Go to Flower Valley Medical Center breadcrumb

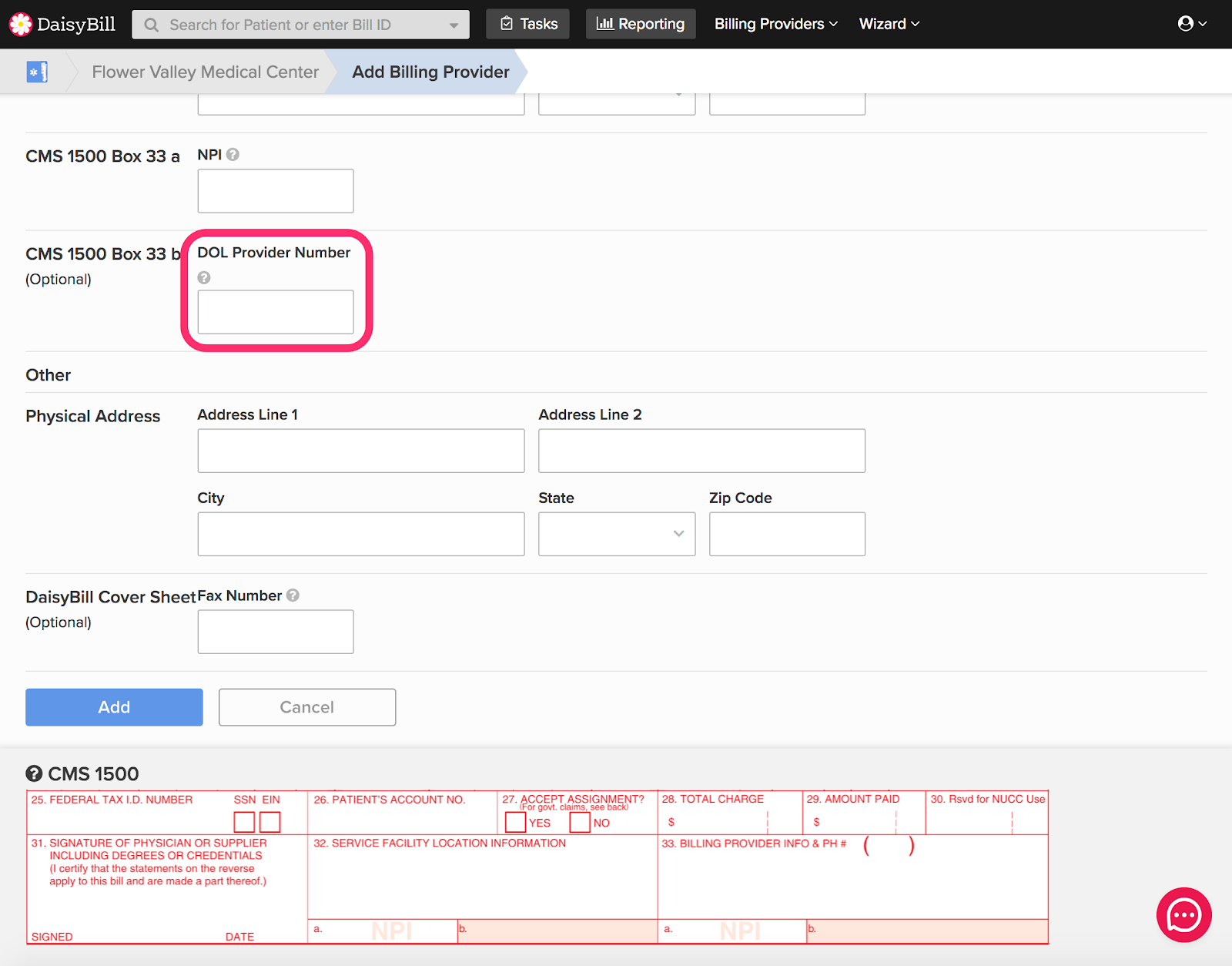(206, 72)
